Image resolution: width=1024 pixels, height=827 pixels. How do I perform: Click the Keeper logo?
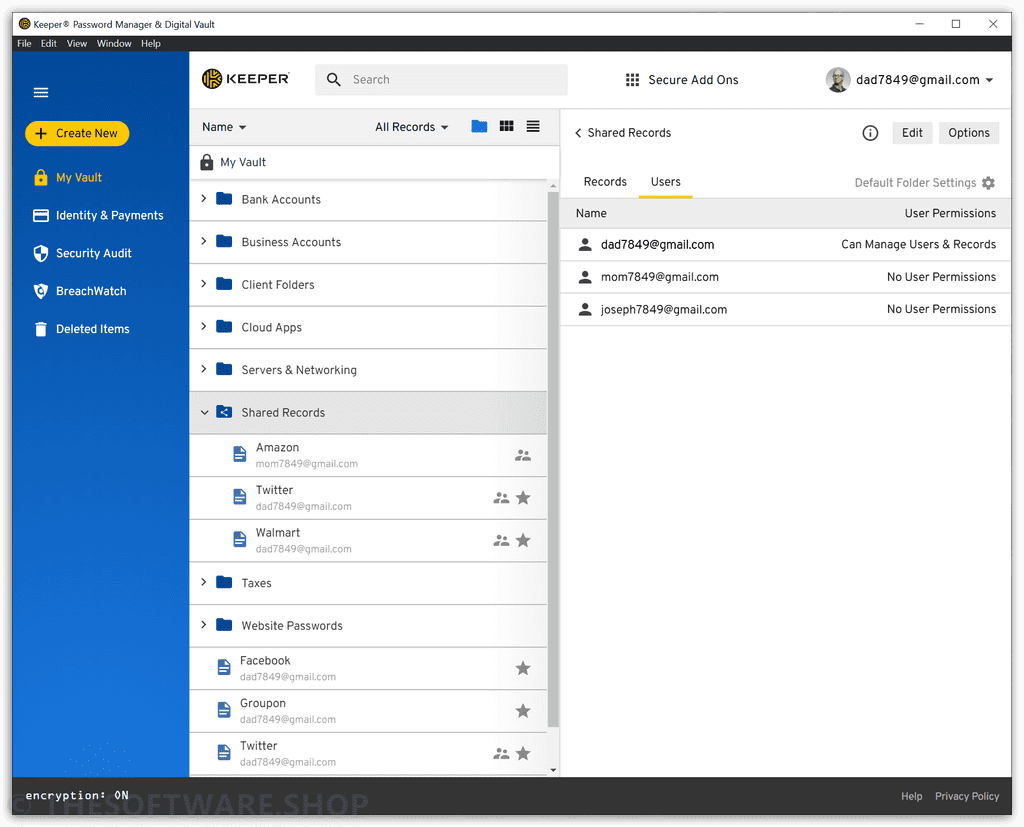(246, 79)
